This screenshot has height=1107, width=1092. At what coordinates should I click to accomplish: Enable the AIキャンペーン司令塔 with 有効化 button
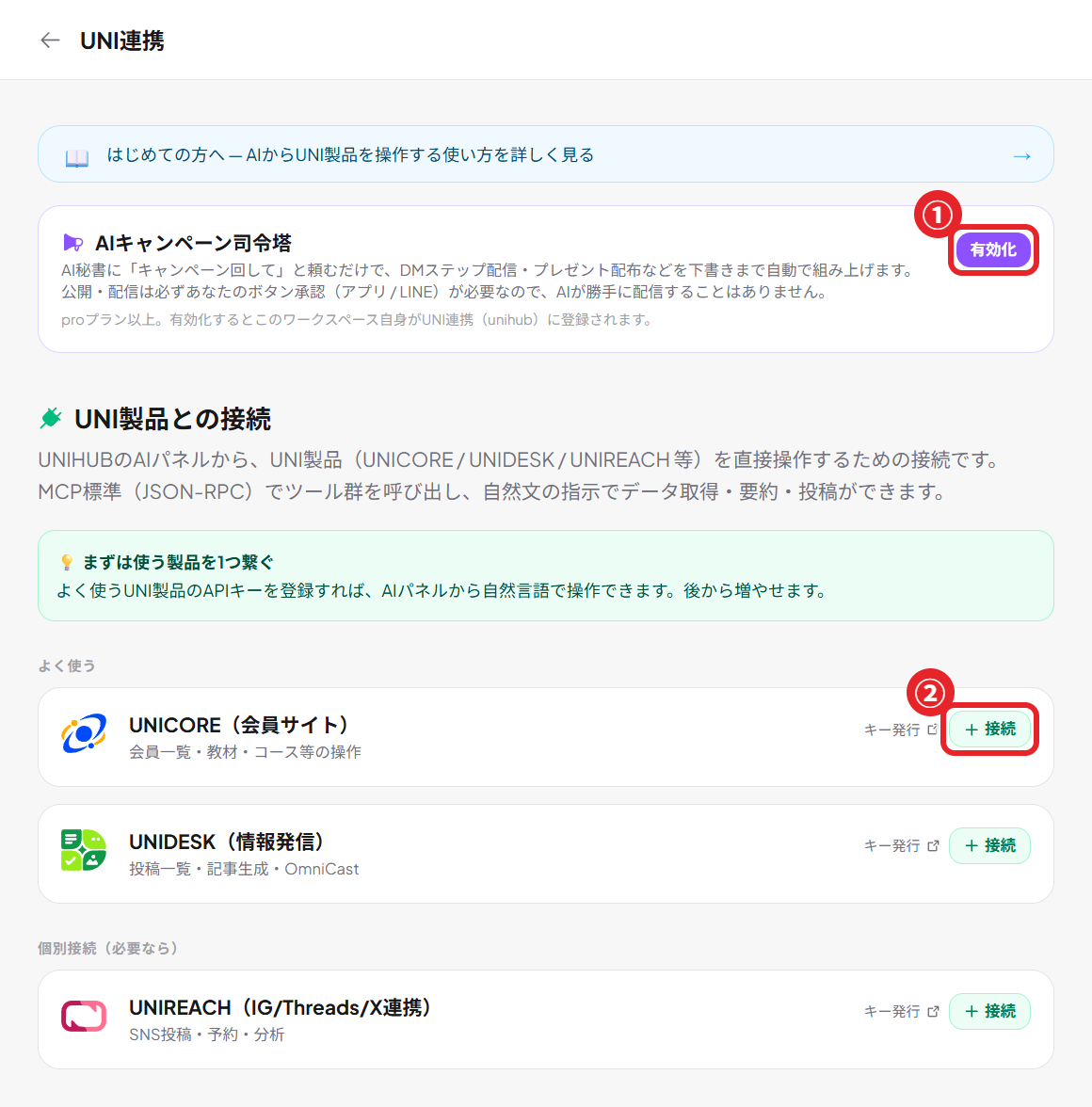(x=992, y=250)
